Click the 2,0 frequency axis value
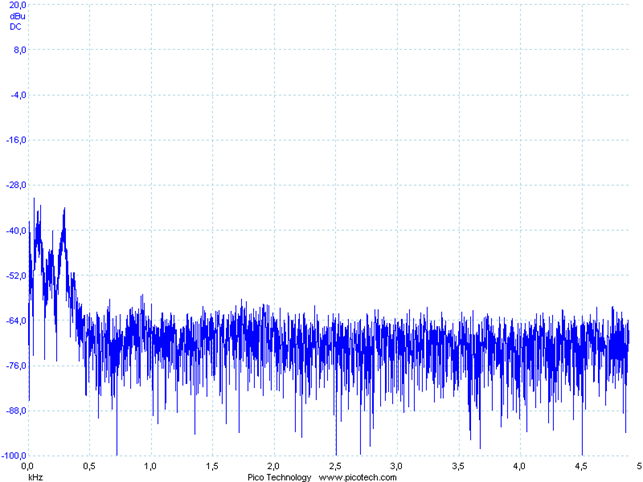Viewport: 643px width, 482px height. (x=274, y=466)
